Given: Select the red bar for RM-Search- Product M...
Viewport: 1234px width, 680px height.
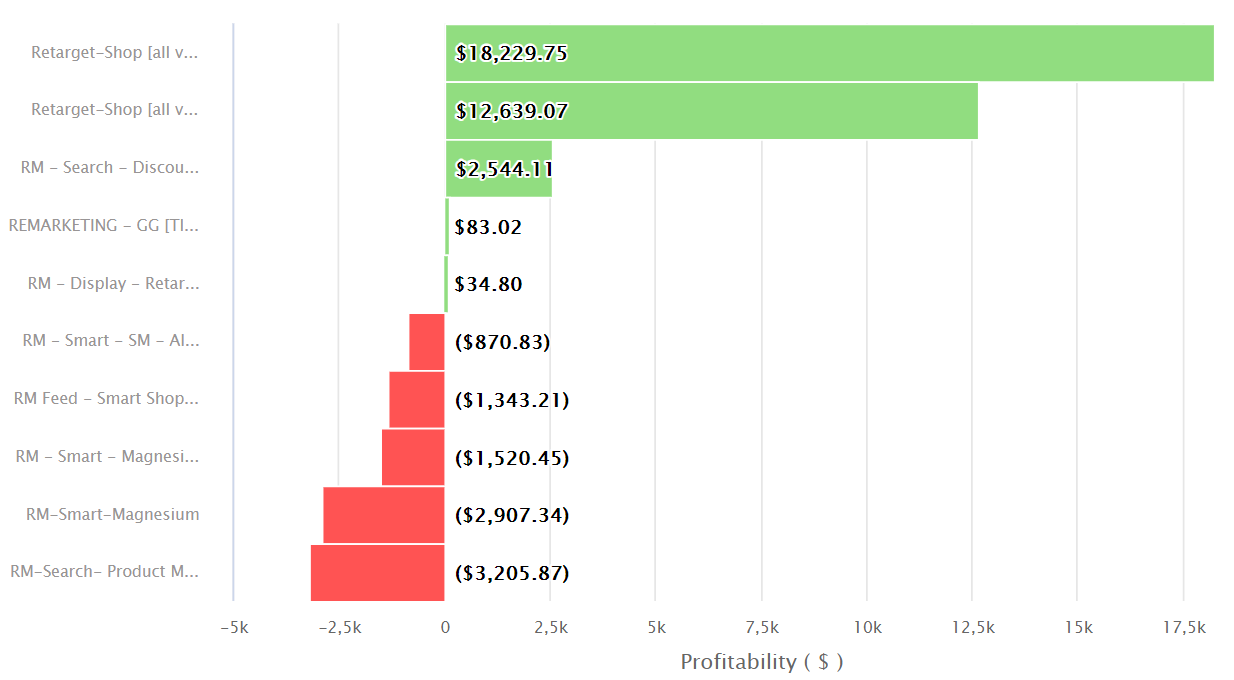Looking at the screenshot, I should [377, 573].
